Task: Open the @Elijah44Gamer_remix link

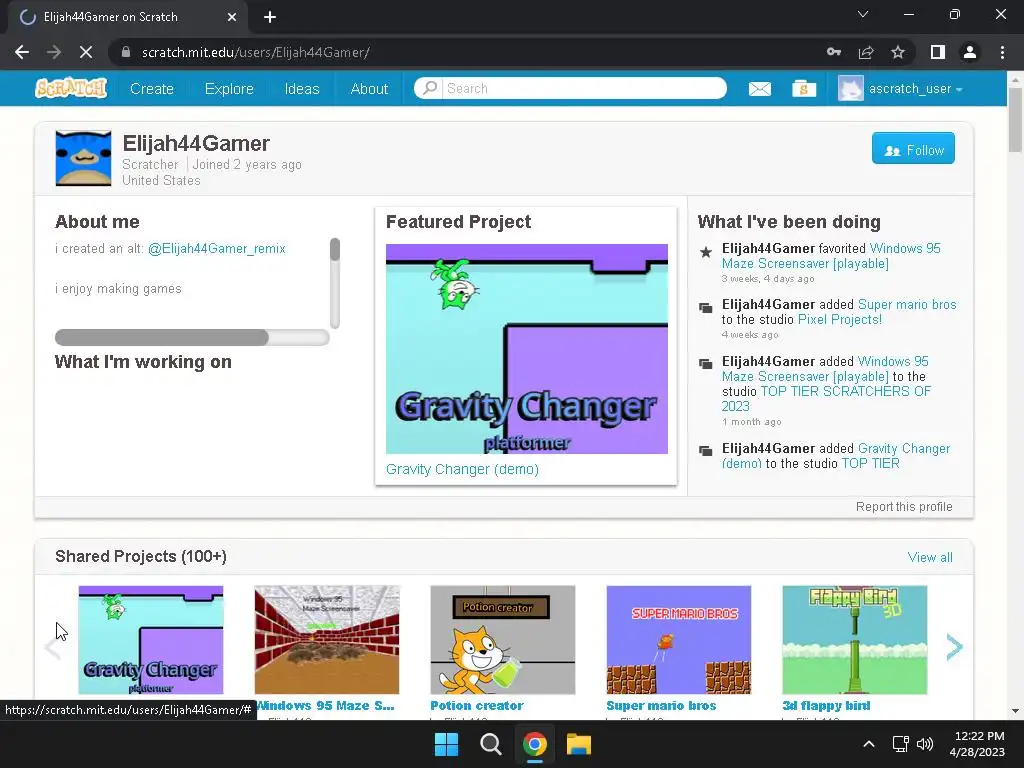Action: coord(217,249)
